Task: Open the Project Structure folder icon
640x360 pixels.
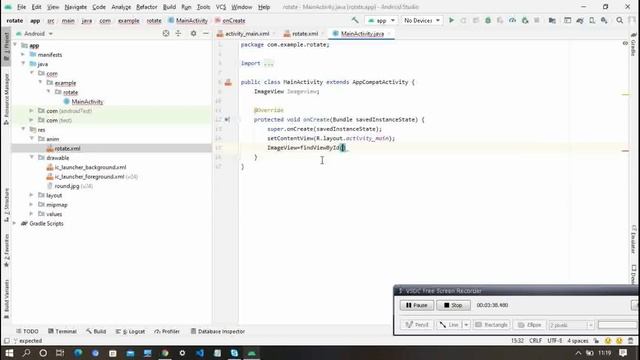Action: click(552, 20)
